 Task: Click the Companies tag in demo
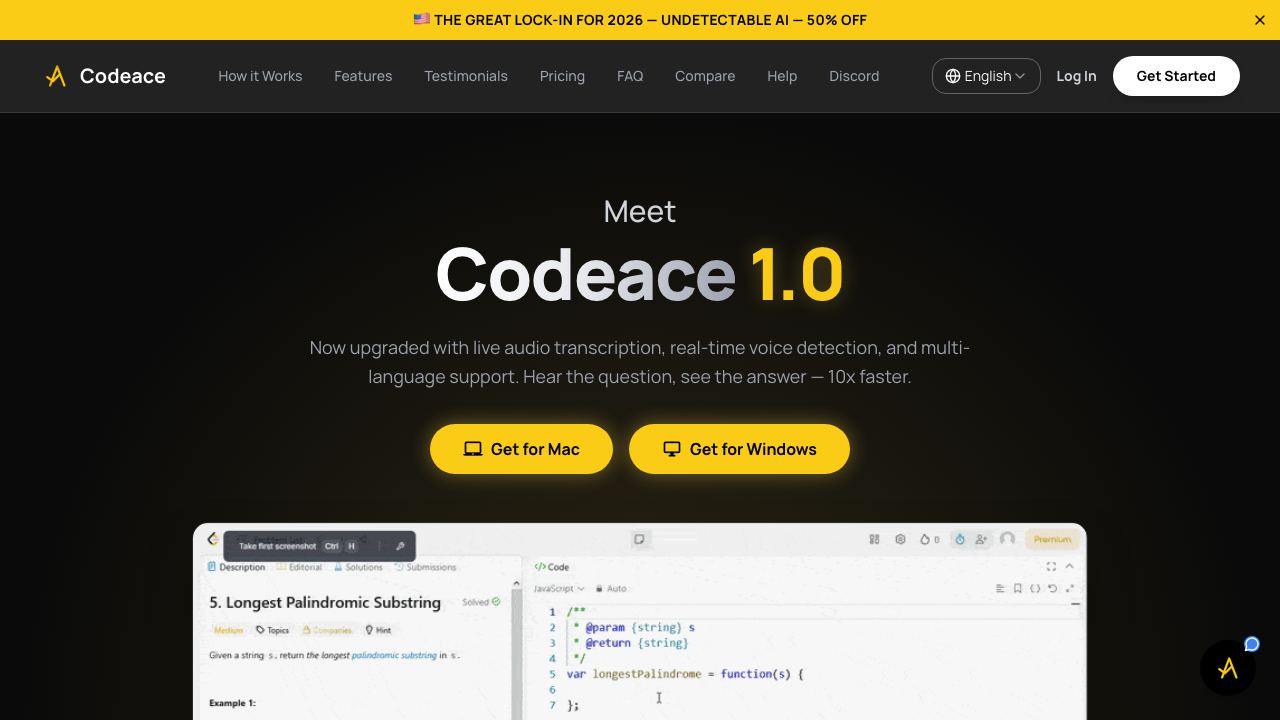(327, 630)
